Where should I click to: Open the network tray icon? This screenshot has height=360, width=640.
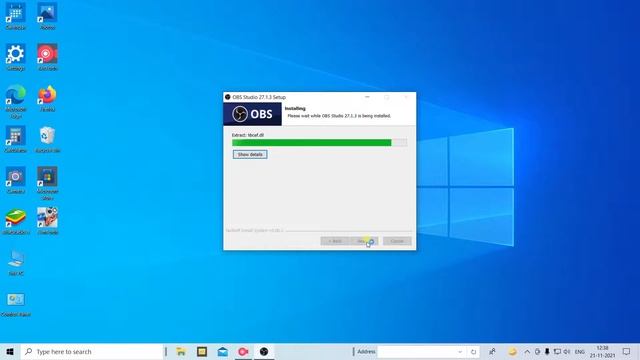(x=557, y=351)
